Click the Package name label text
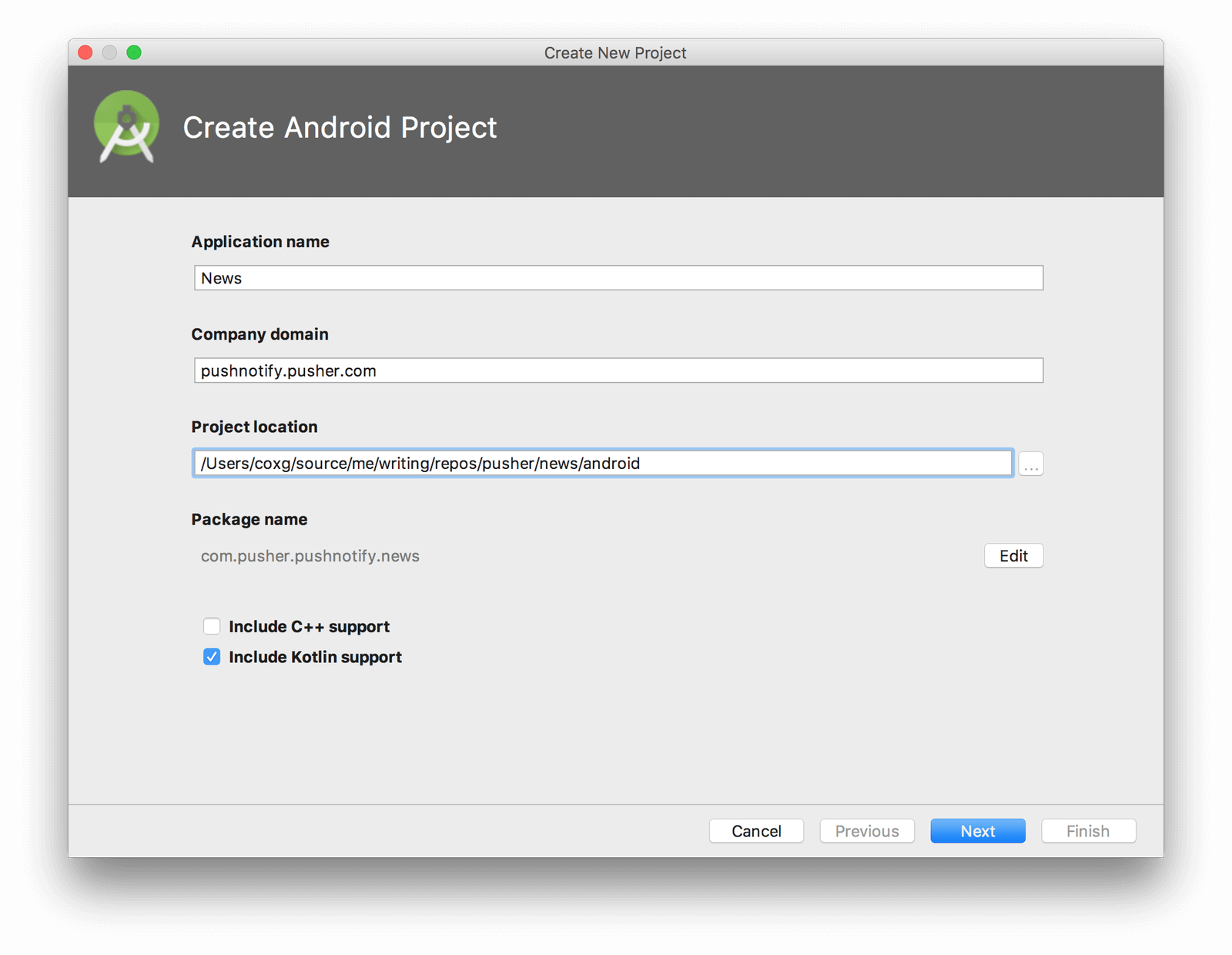The width and height of the screenshot is (1232, 955). pyautogui.click(x=249, y=519)
